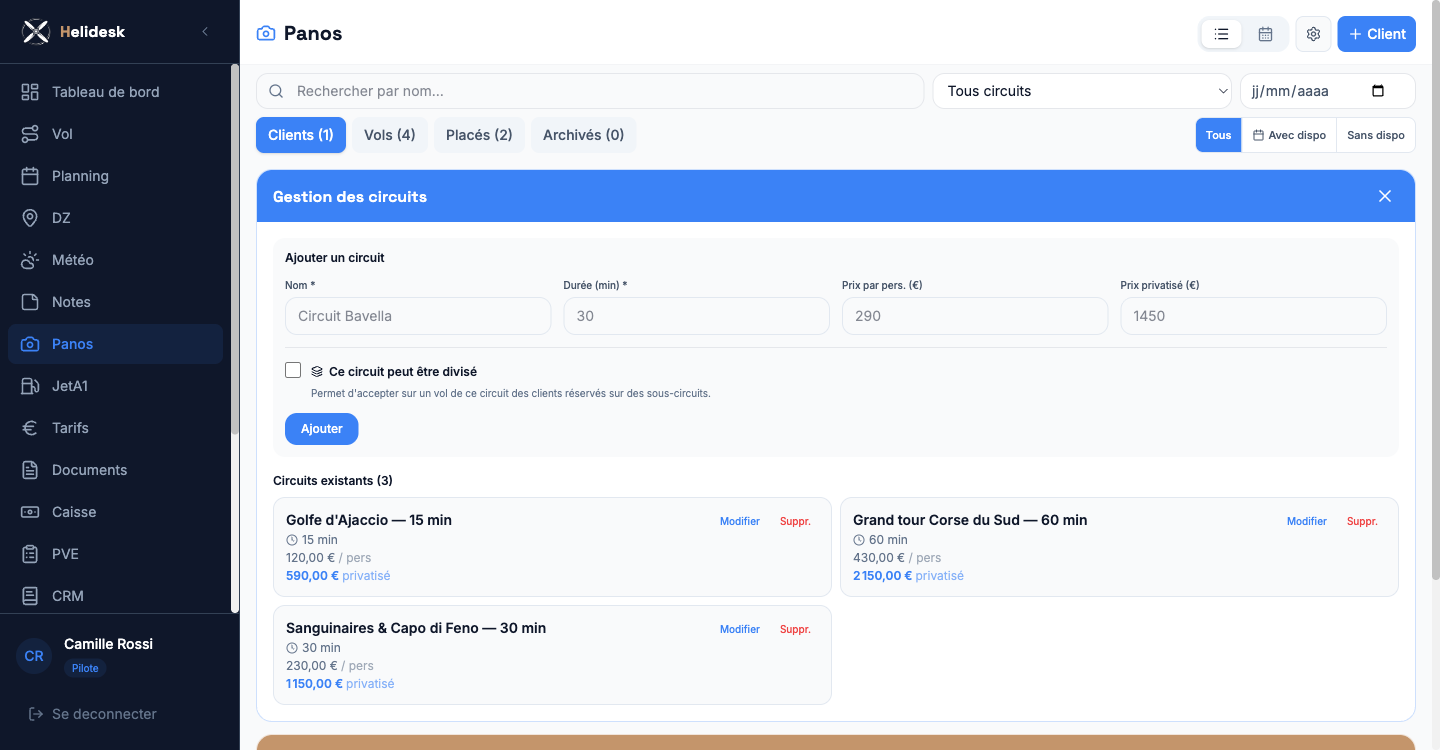Click the 'Rechercher par nom' search field
Viewport: 1440px width, 750px height.
(x=590, y=91)
